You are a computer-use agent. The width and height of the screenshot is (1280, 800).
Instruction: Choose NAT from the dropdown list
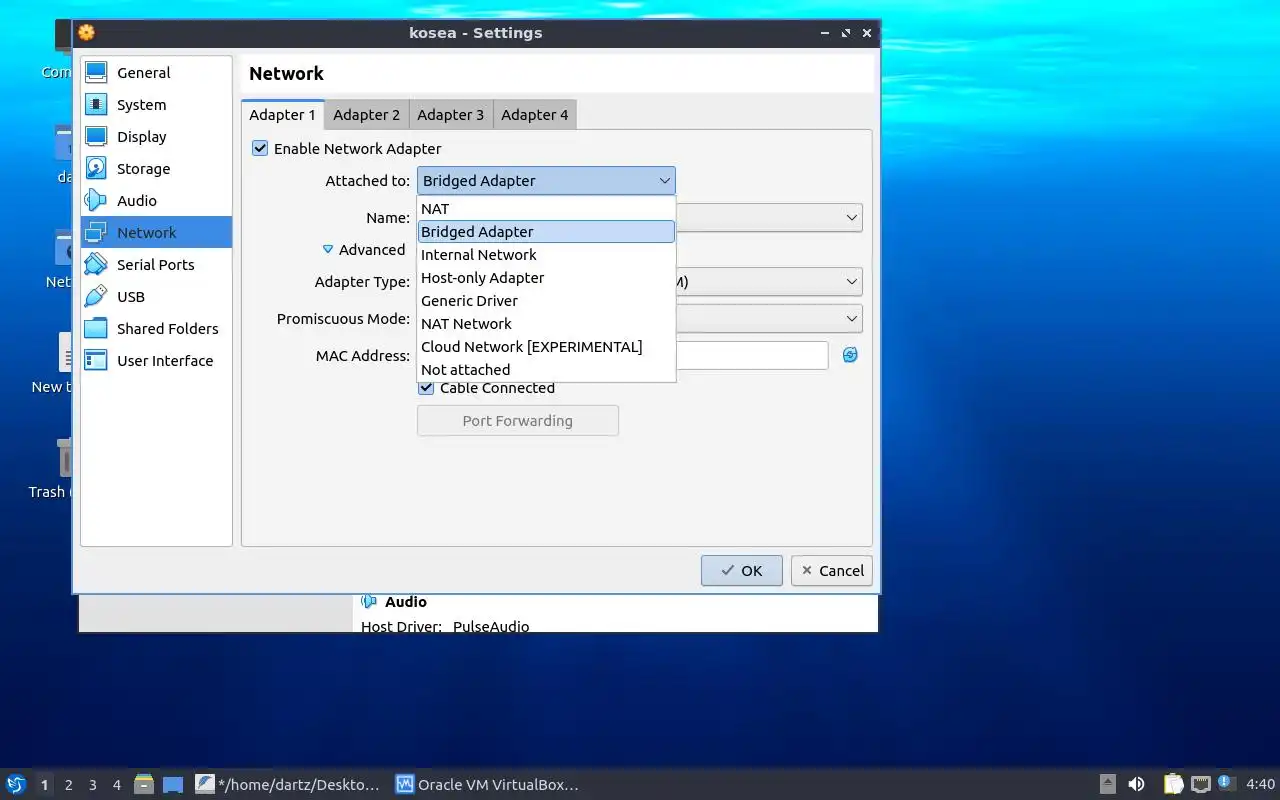(546, 209)
